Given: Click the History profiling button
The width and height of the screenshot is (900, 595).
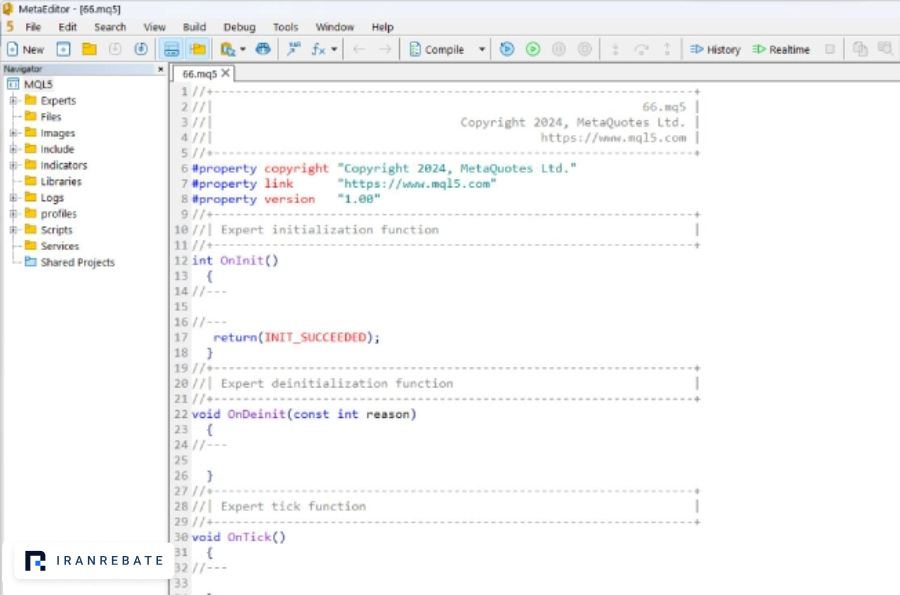Looking at the screenshot, I should [715, 49].
